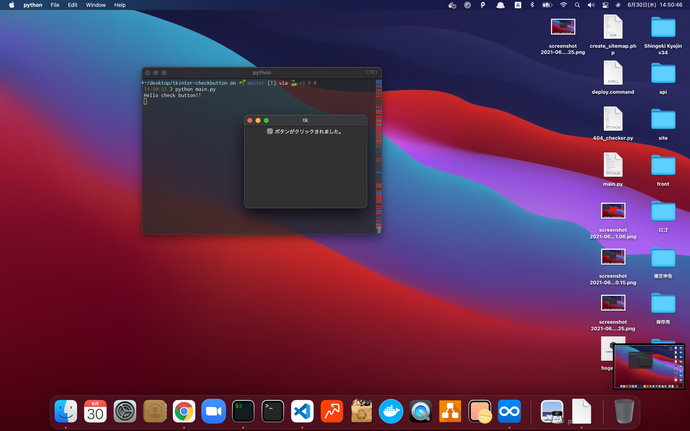Screen dimensions: 690x431
Task: Open Visual Studio Code from the dock
Action: tap(302, 410)
